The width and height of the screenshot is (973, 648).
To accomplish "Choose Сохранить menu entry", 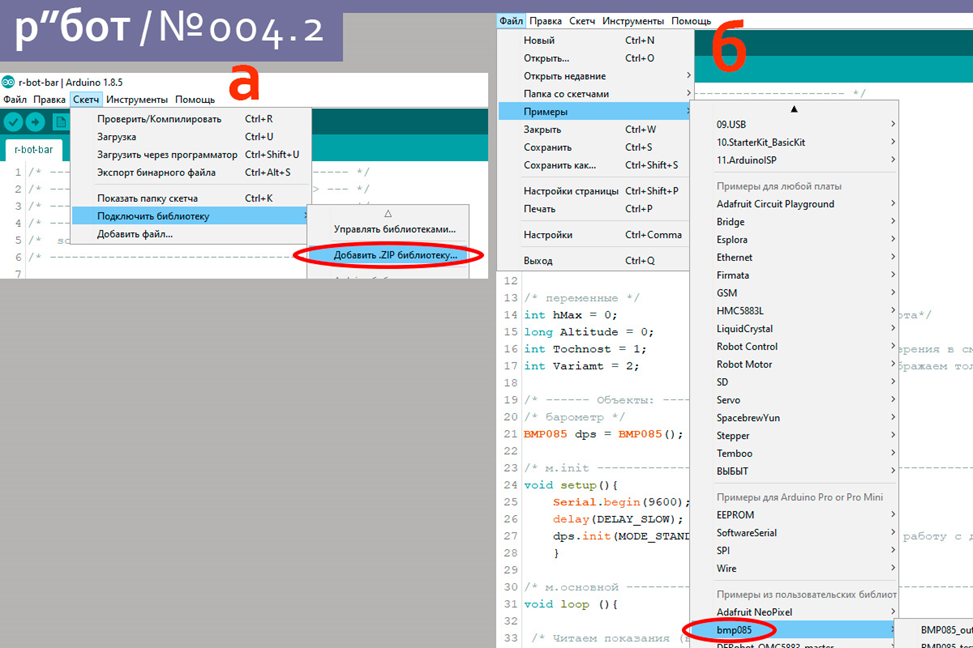I will pyautogui.click(x=596, y=147).
